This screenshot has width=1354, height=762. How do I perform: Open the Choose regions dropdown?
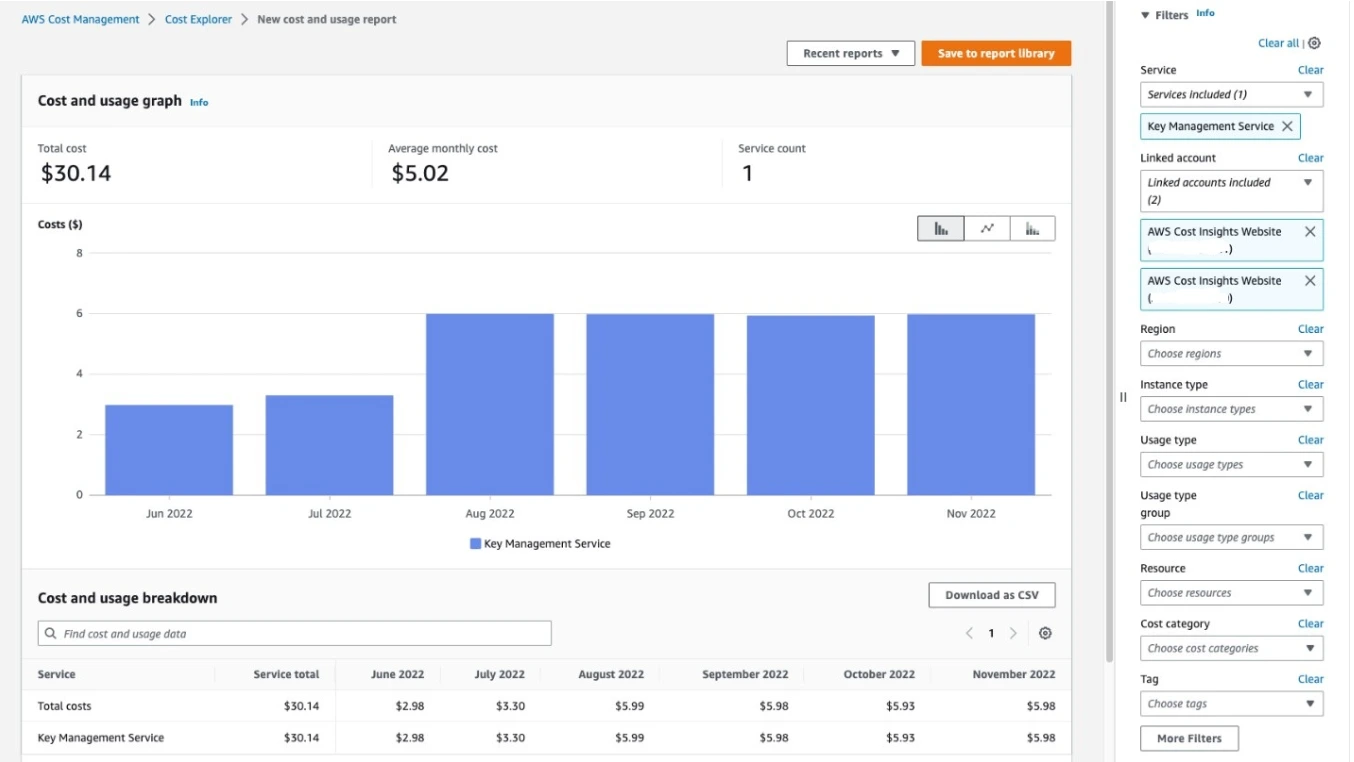(1231, 353)
